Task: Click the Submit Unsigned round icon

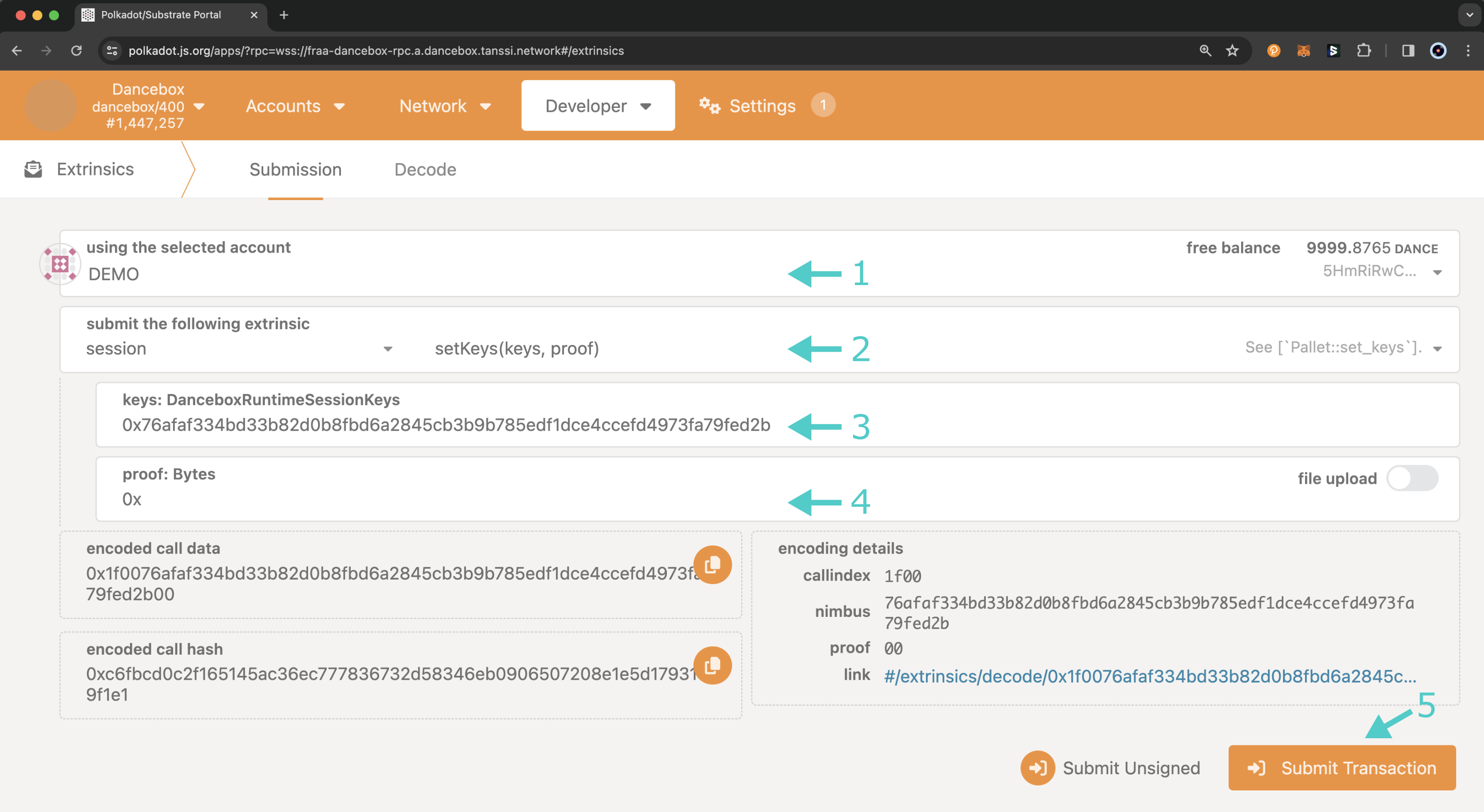Action: click(x=1037, y=767)
